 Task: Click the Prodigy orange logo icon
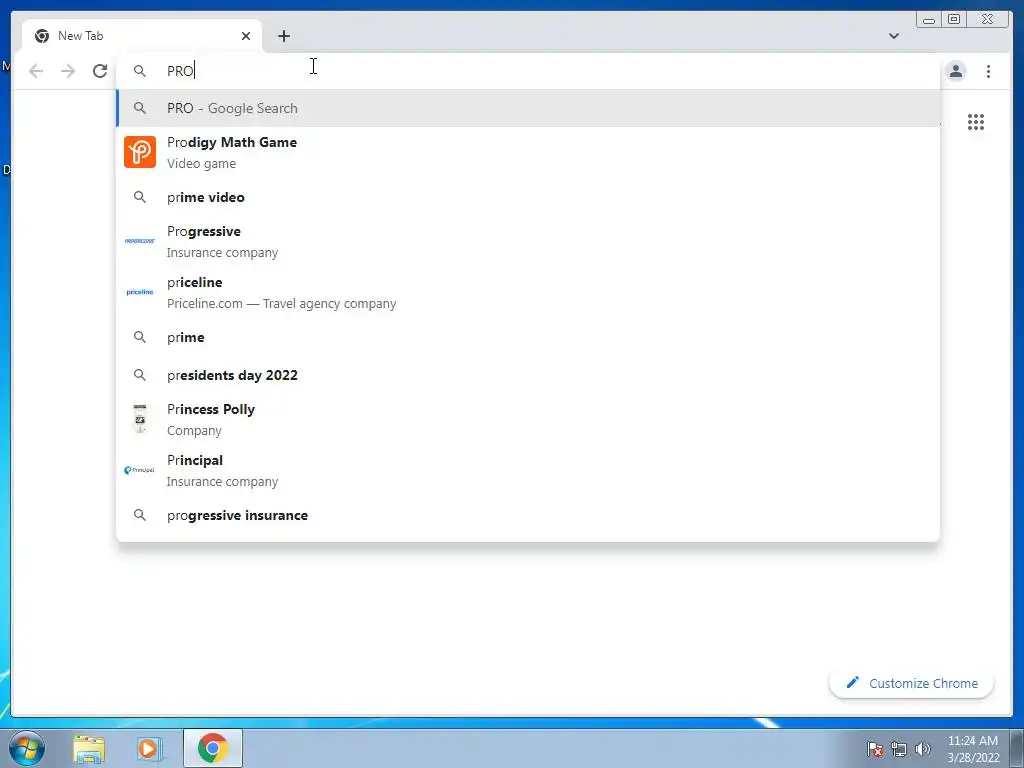click(140, 152)
